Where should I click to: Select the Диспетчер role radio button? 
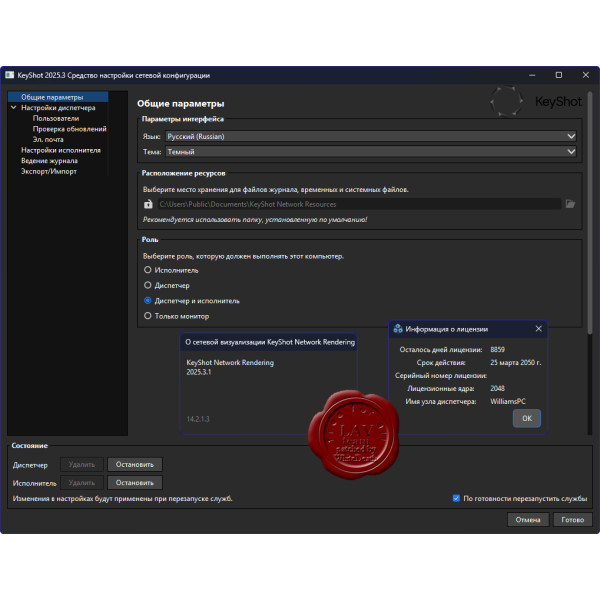click(148, 285)
